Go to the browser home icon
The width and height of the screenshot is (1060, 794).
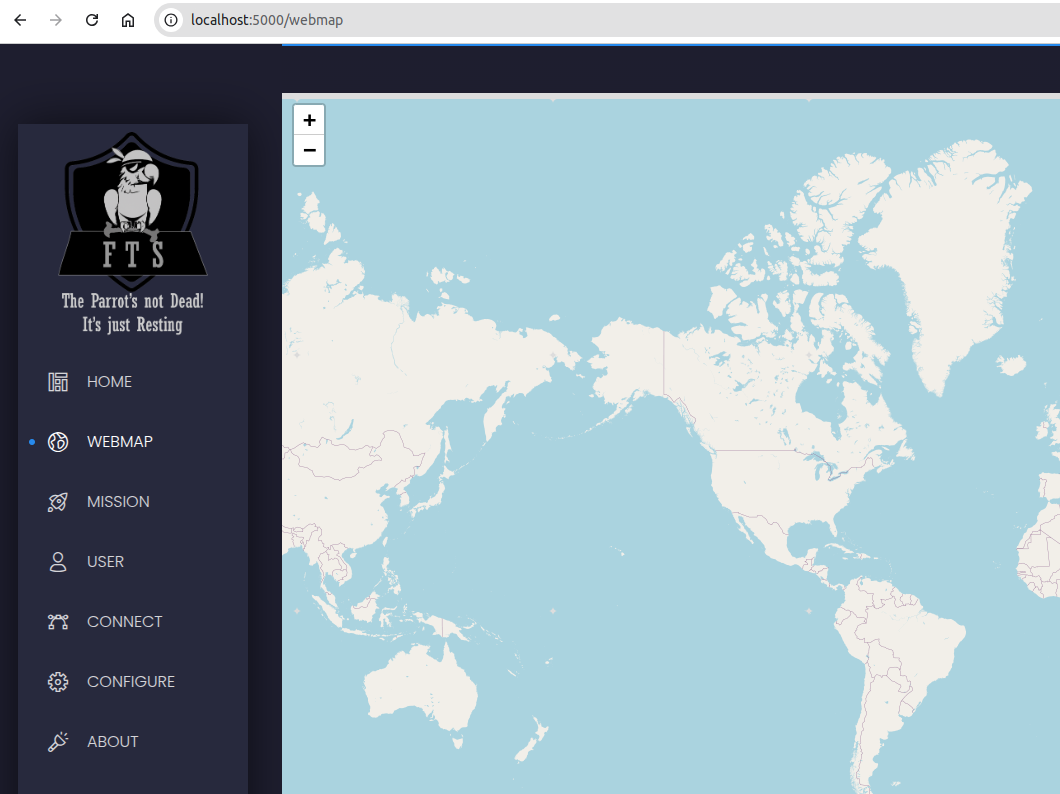[x=128, y=20]
